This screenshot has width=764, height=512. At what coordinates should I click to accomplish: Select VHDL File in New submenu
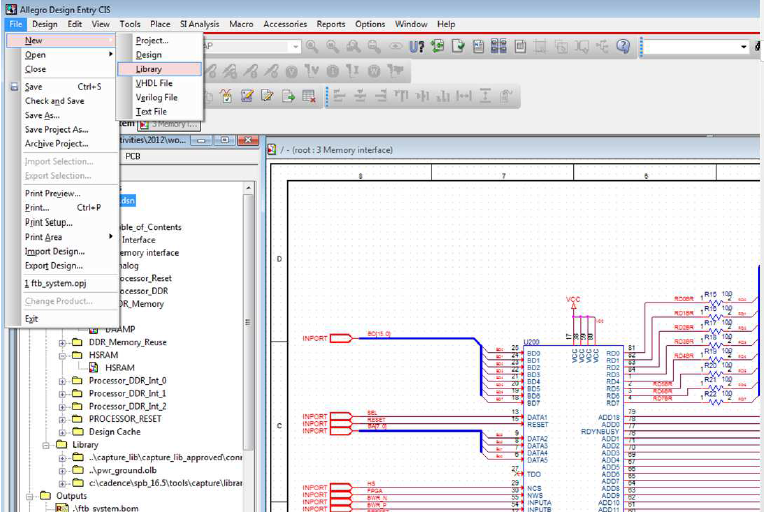click(159, 83)
